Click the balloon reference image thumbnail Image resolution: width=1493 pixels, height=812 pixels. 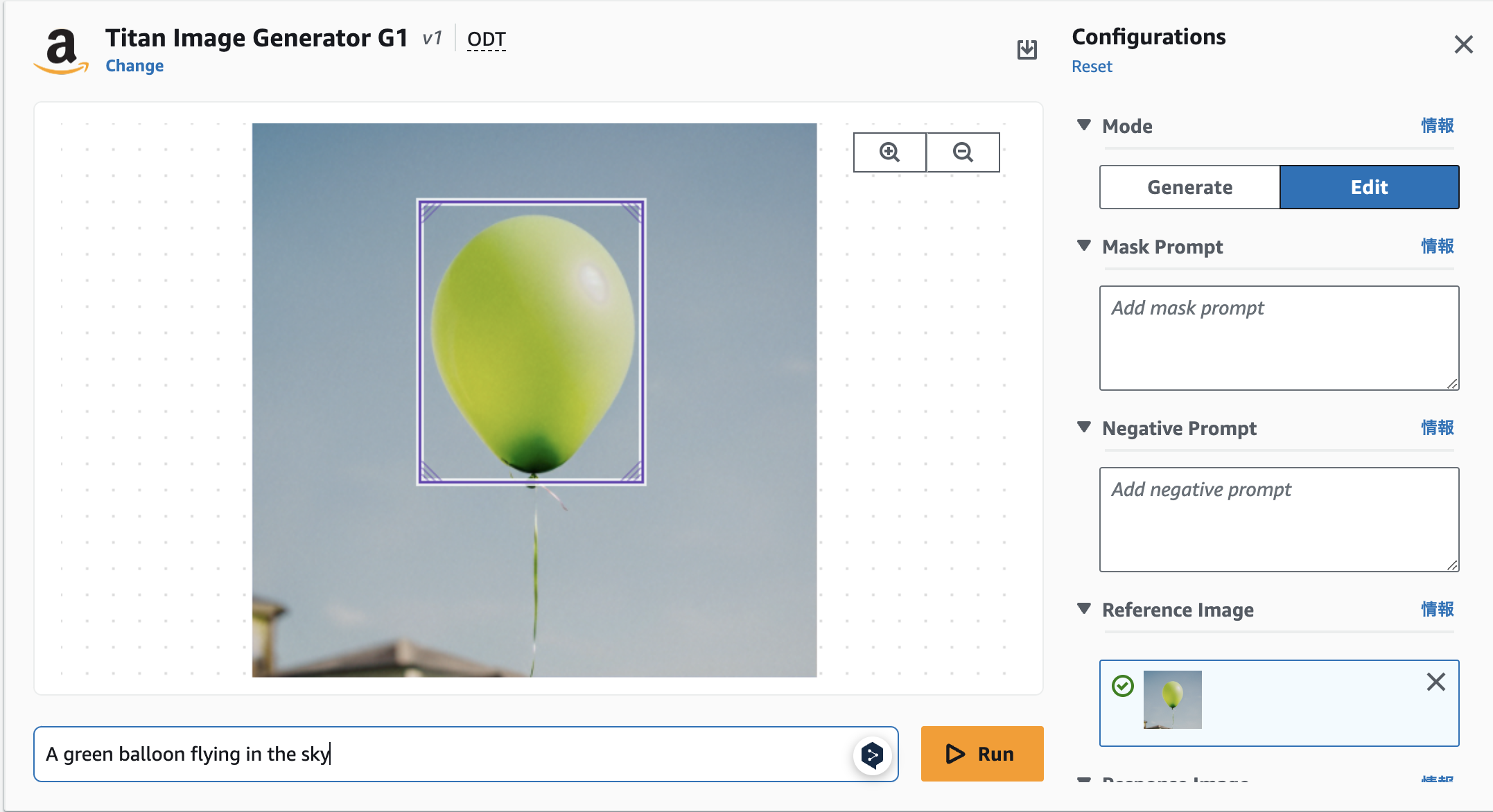click(x=1172, y=700)
